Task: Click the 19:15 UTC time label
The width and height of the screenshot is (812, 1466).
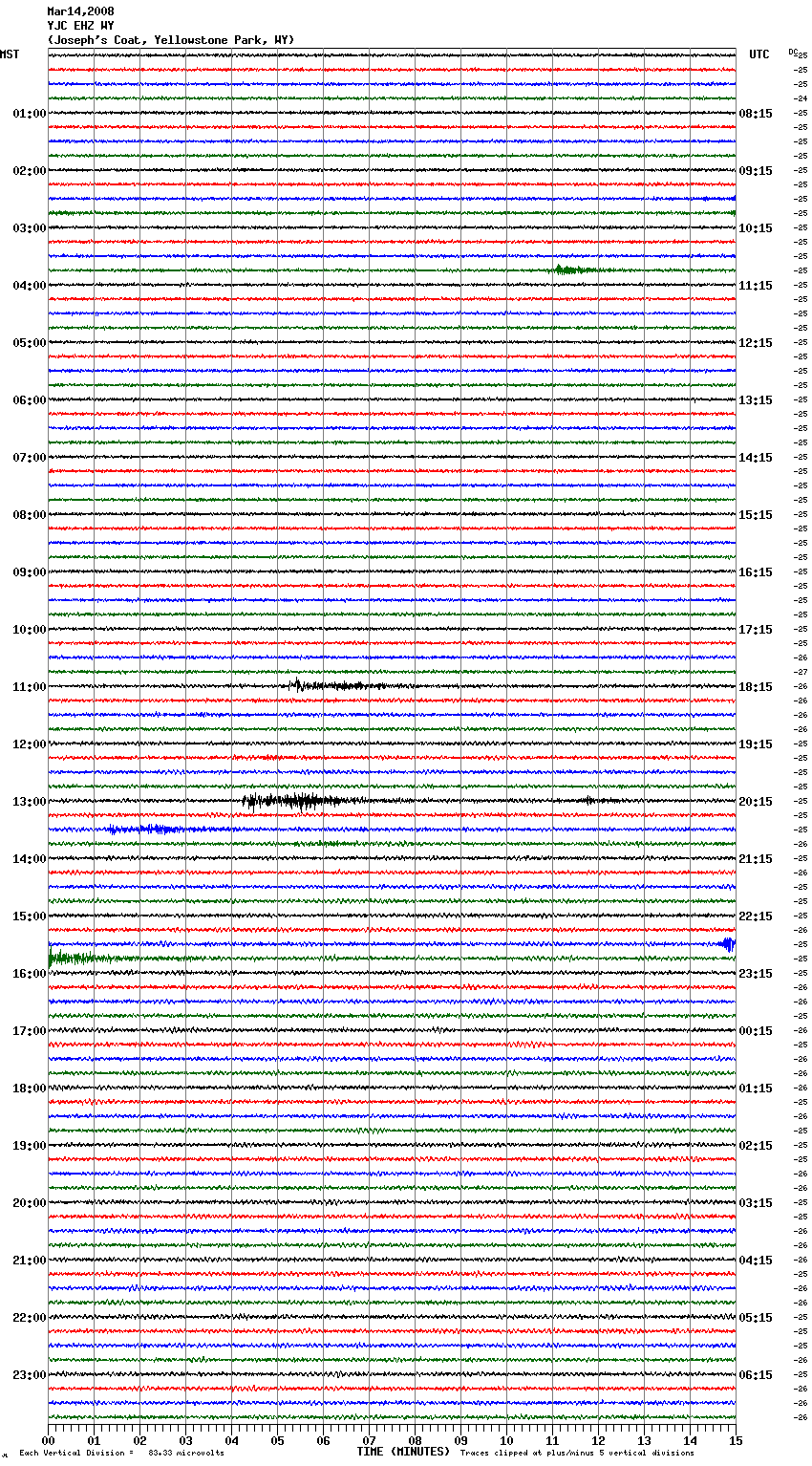Action: (x=756, y=744)
